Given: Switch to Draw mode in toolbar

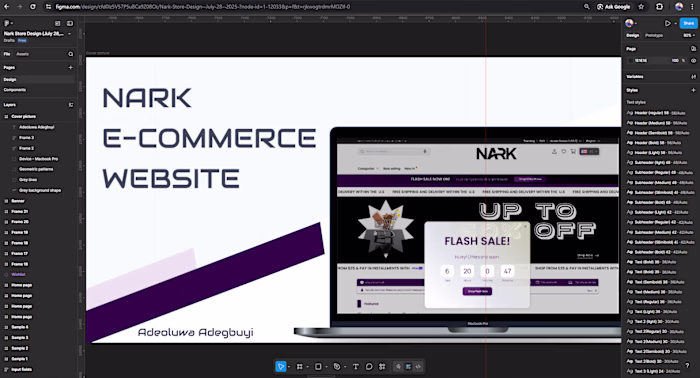Looking at the screenshot, I should tap(398, 366).
